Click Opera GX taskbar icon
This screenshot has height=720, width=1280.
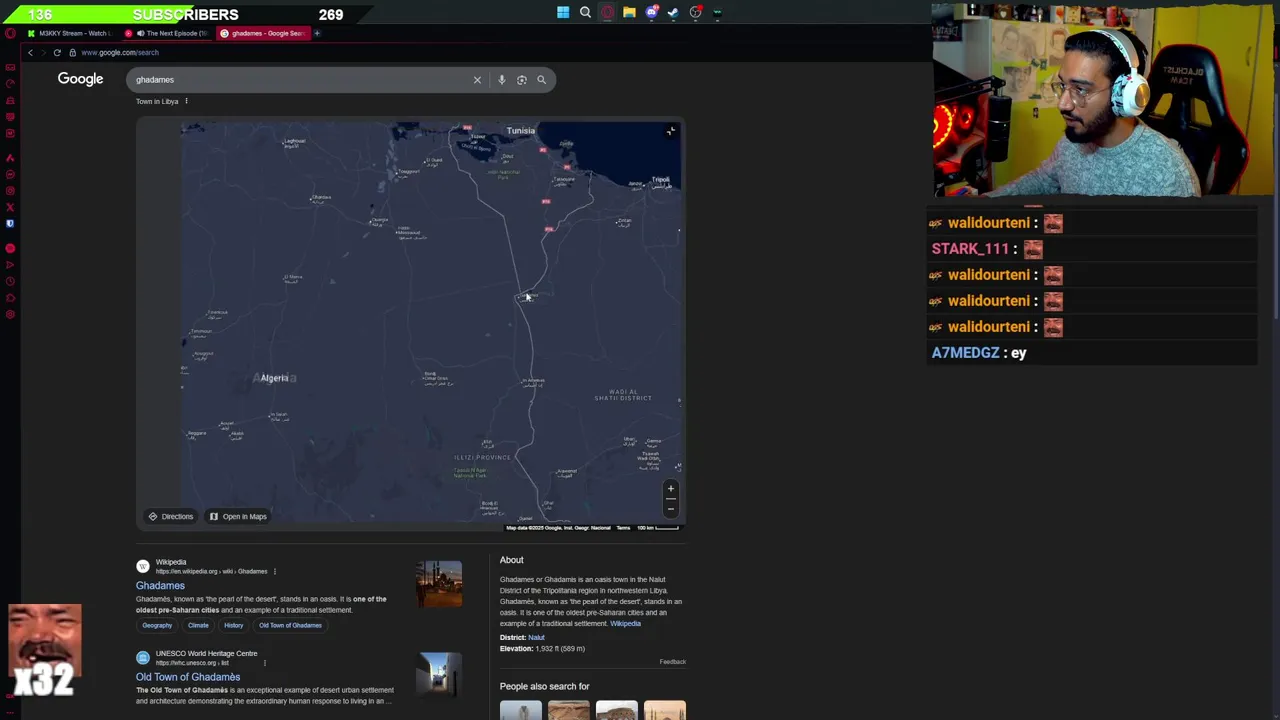[607, 13]
